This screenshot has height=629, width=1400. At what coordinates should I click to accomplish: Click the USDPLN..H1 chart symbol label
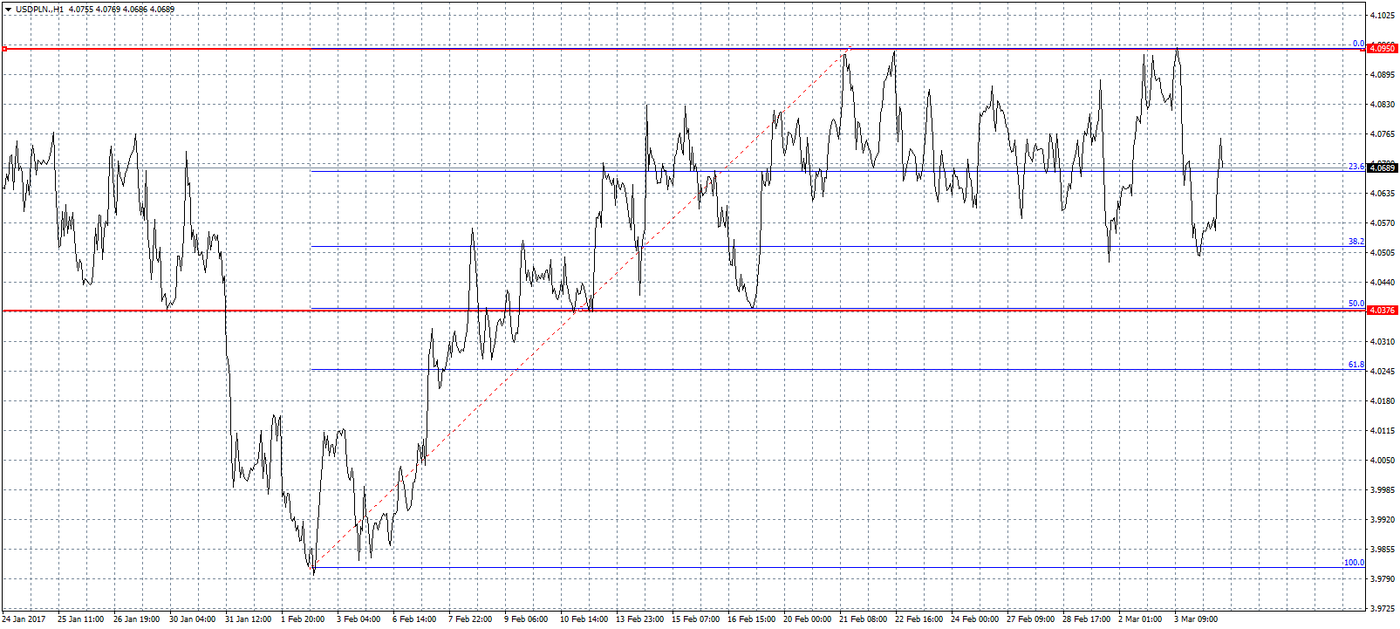click(36, 9)
